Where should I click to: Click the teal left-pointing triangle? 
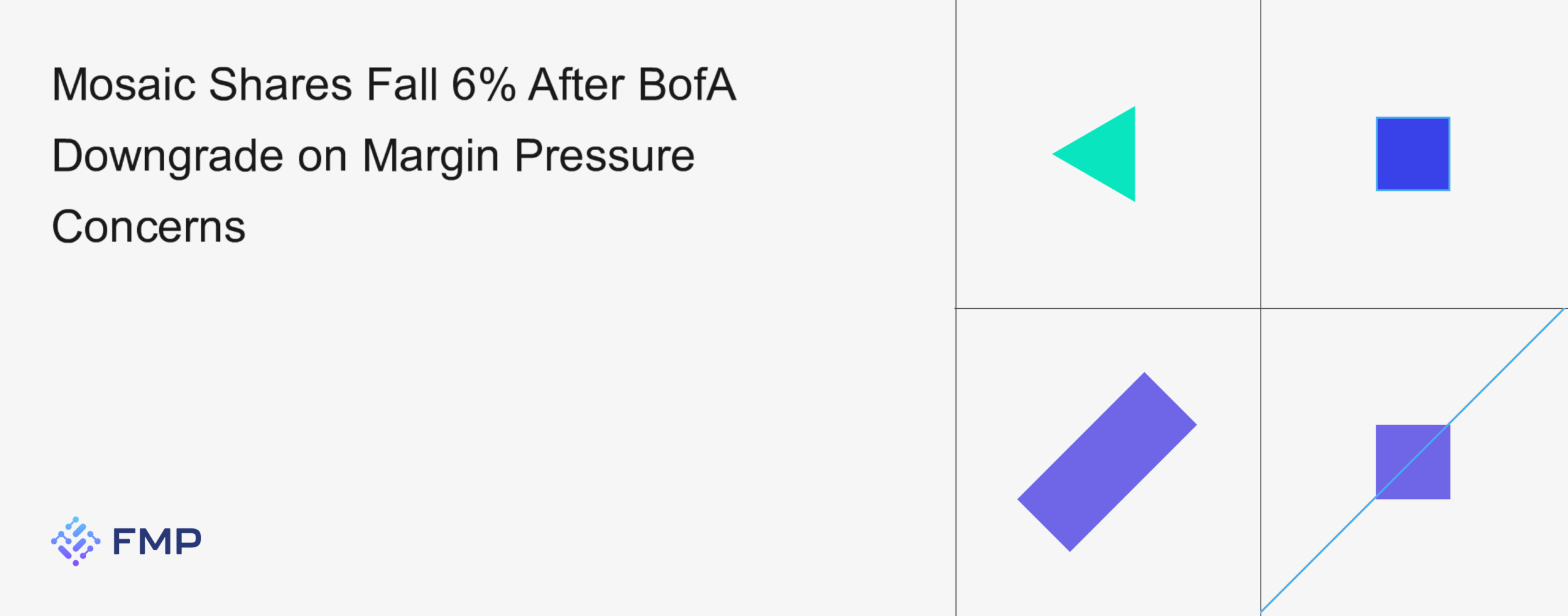[1106, 154]
